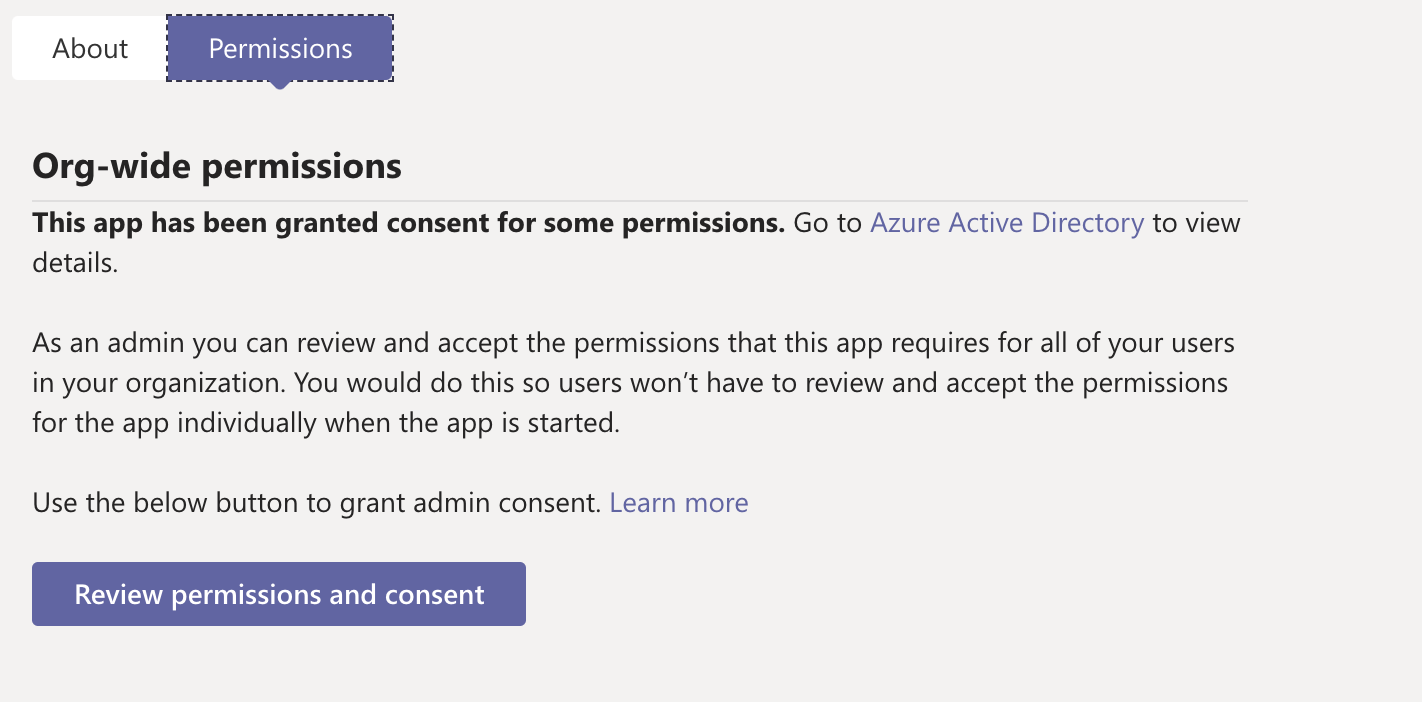Open the Azure Active Directory link

coord(1006,222)
